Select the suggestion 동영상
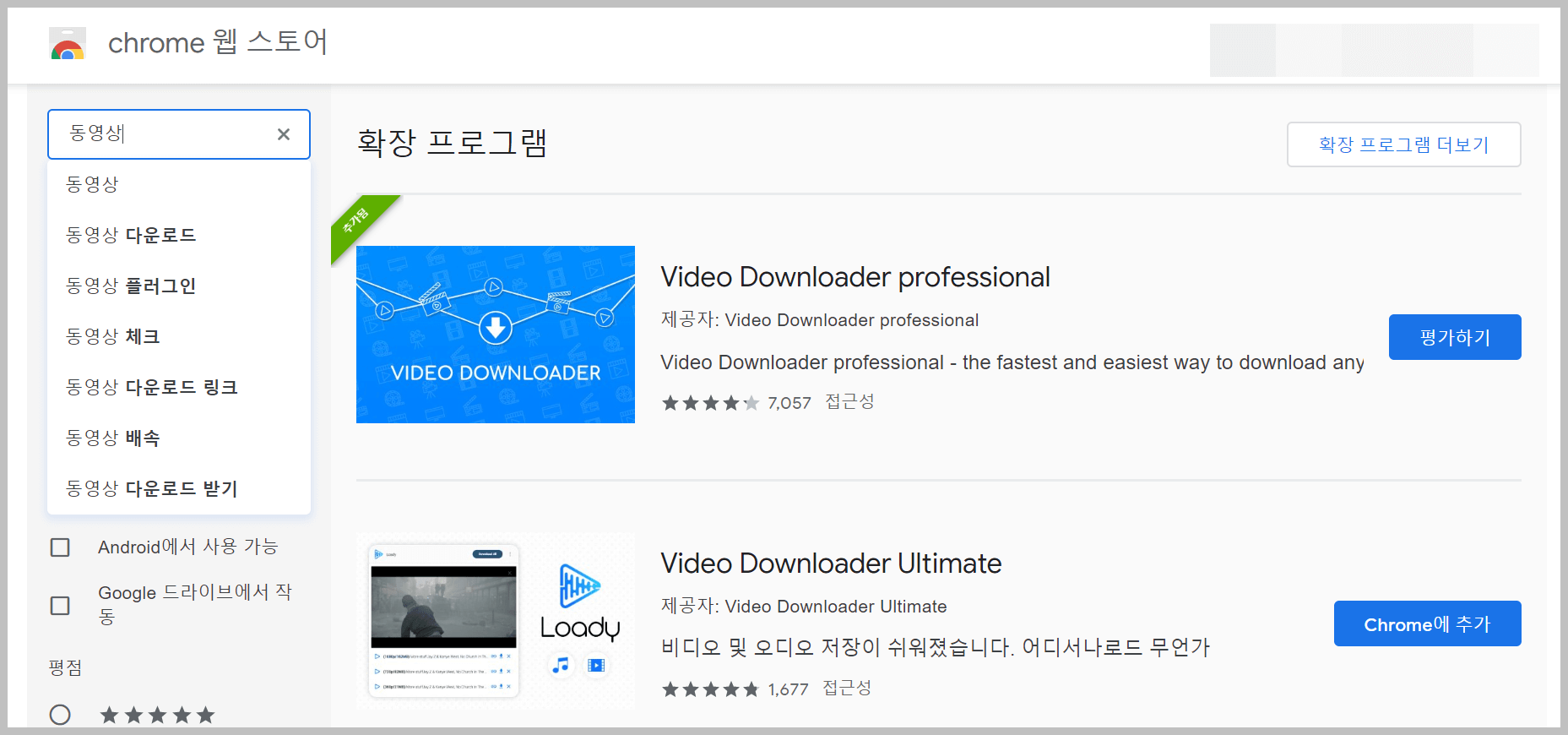This screenshot has width=1568, height=735. tap(179, 184)
